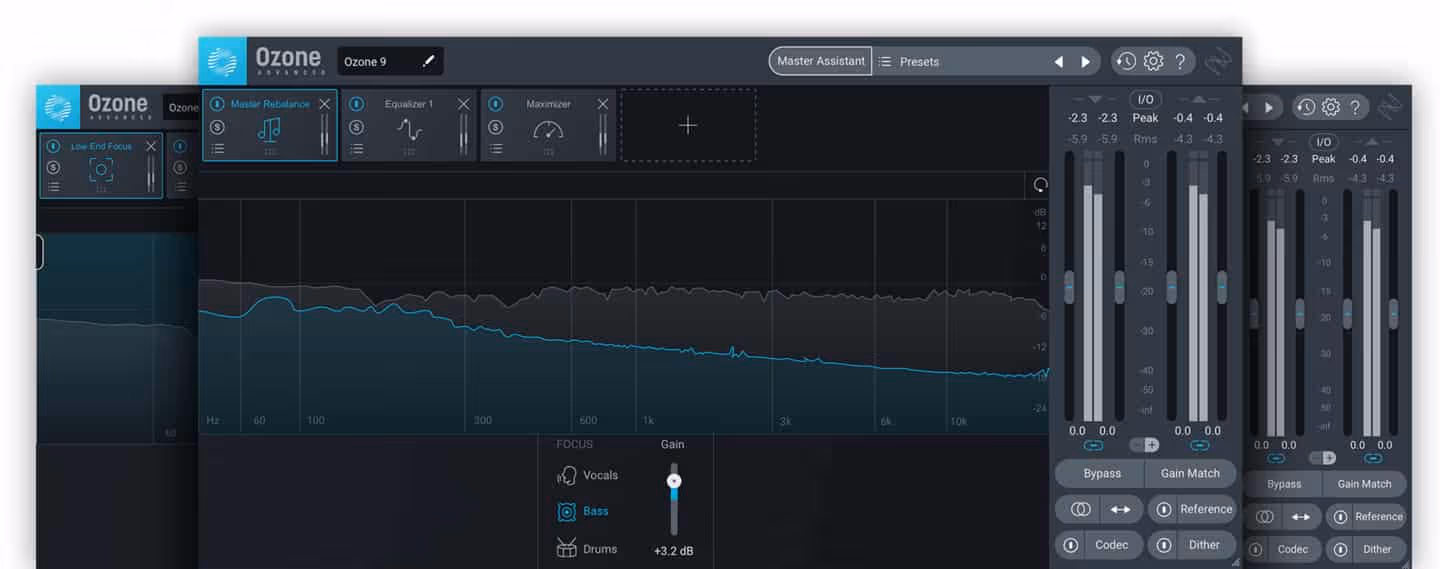Image resolution: width=1440 pixels, height=569 pixels.
Task: Toggle power on the Maximizer module
Action: click(x=496, y=104)
